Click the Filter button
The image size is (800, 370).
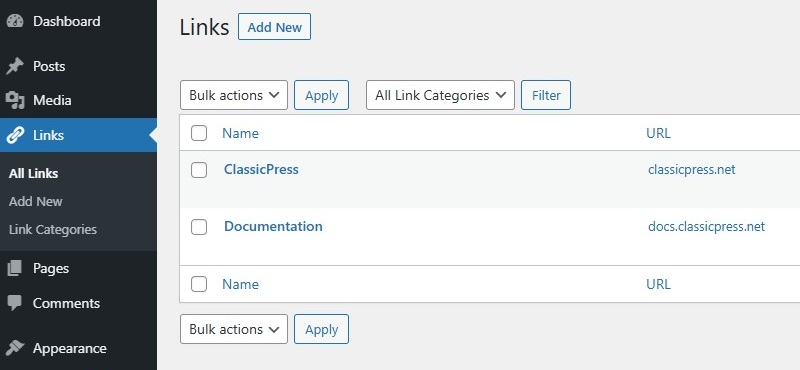[546, 95]
